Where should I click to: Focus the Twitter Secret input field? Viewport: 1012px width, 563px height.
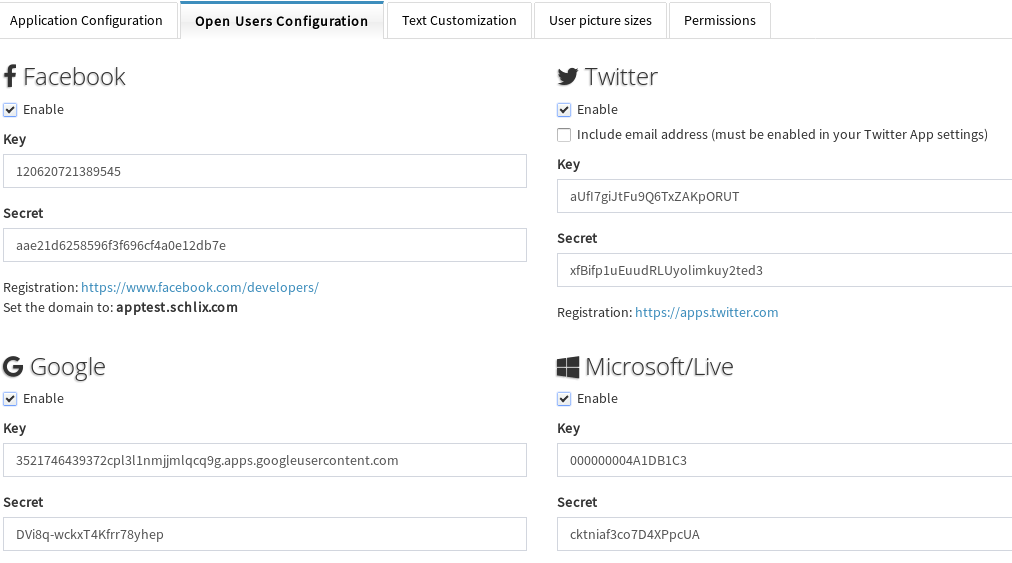(784, 271)
